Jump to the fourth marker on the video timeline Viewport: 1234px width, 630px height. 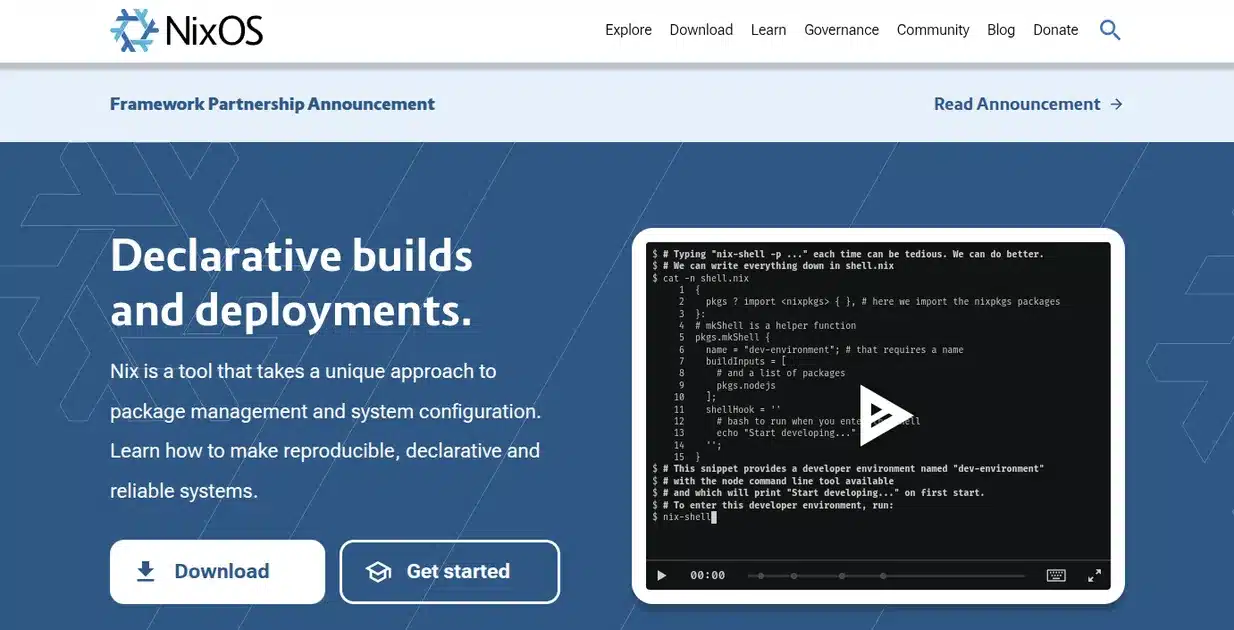tap(883, 575)
